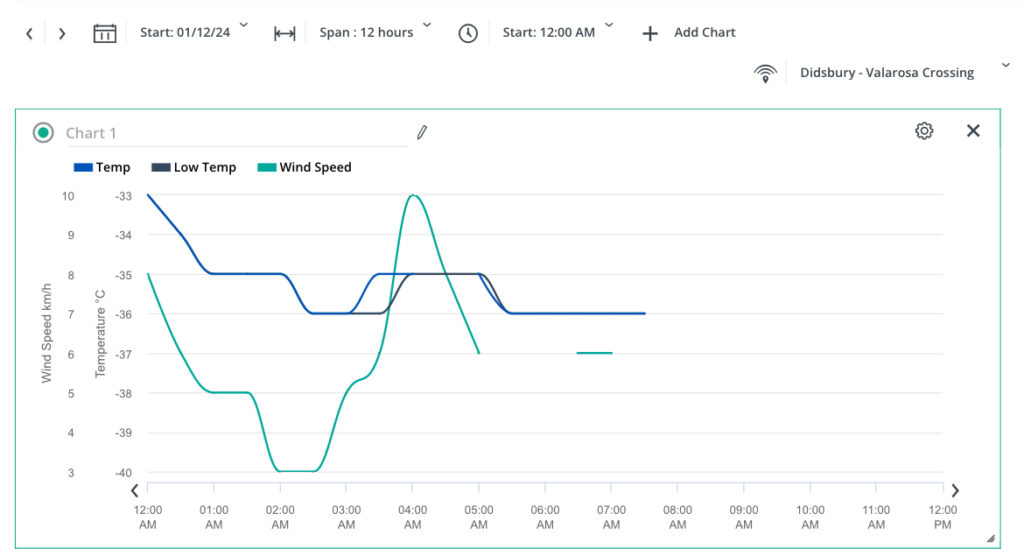Viewport: 1024px width, 556px height.
Task: Close Chart 1 with the X button
Action: coord(973,131)
